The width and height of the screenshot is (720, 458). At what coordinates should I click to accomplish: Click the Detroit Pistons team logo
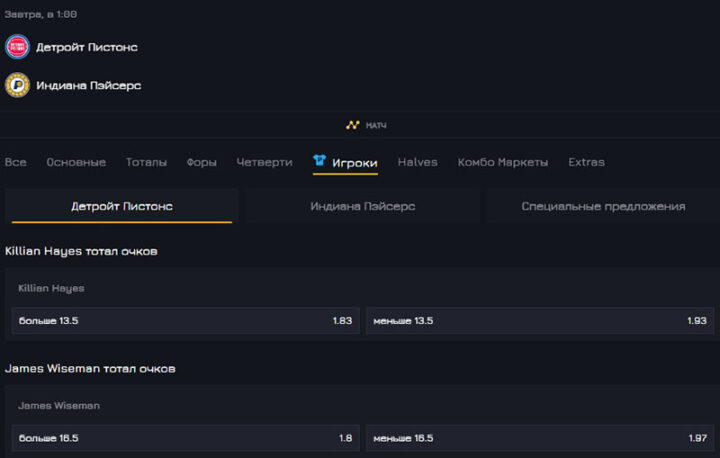17,47
